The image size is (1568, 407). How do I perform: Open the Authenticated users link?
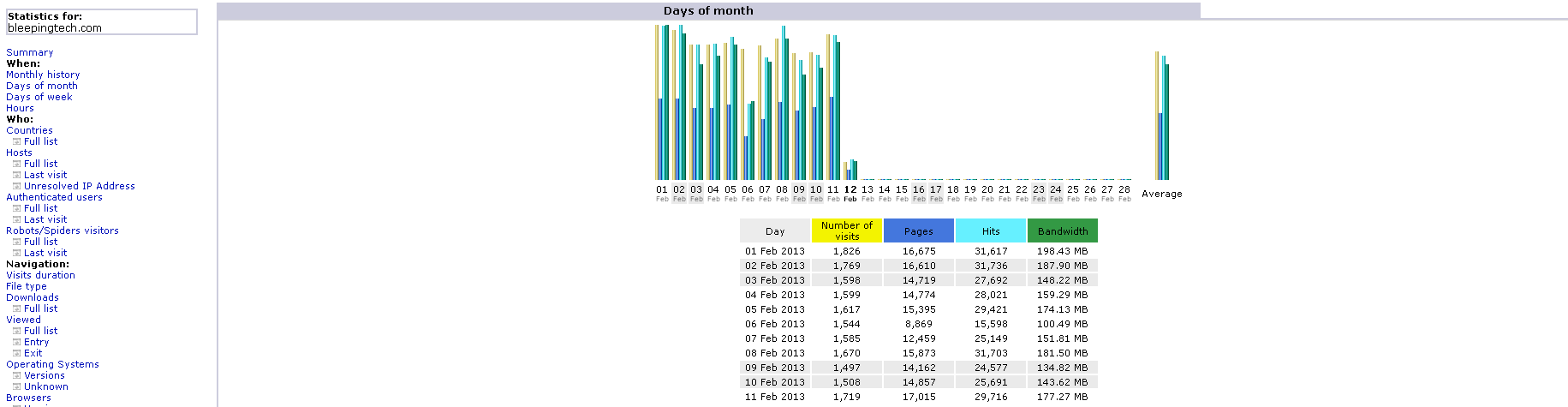click(x=54, y=197)
